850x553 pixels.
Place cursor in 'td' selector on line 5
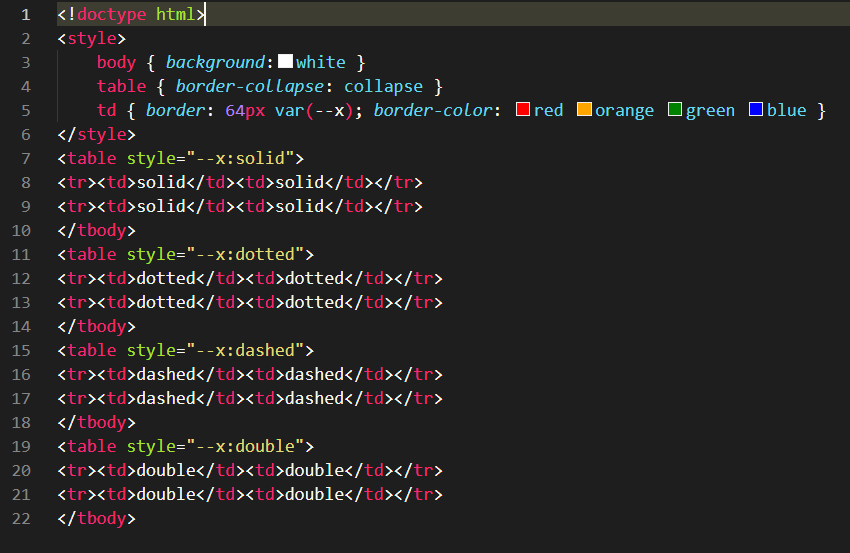107,110
